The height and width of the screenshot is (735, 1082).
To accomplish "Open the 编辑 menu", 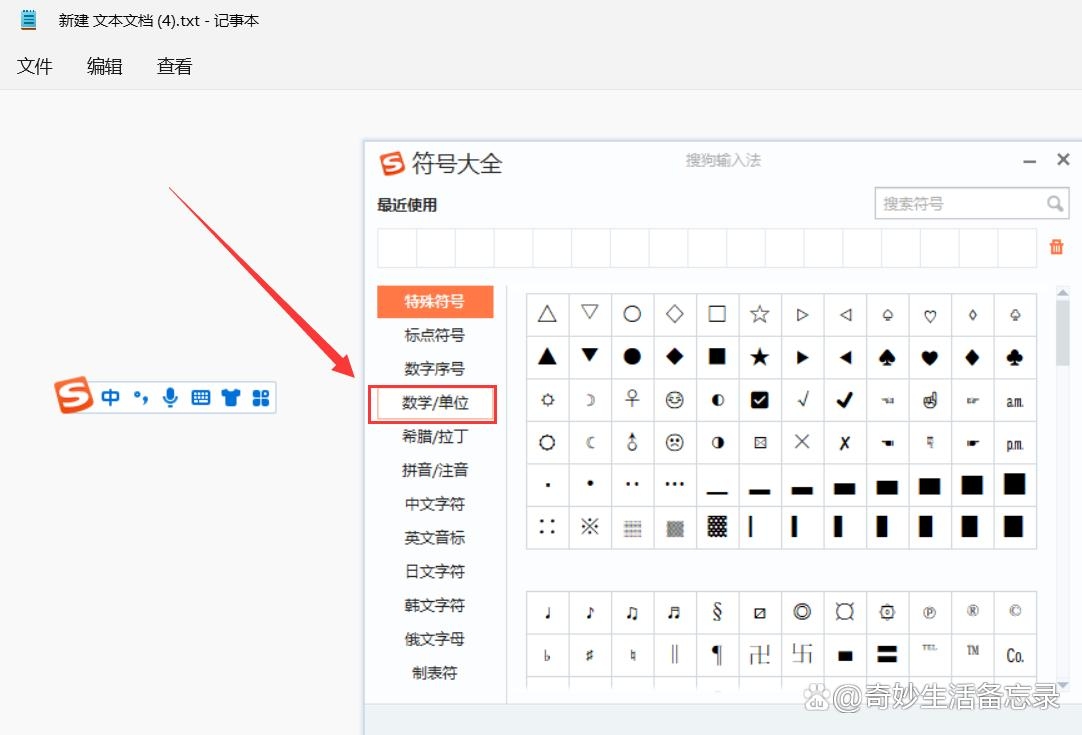I will tap(104, 66).
